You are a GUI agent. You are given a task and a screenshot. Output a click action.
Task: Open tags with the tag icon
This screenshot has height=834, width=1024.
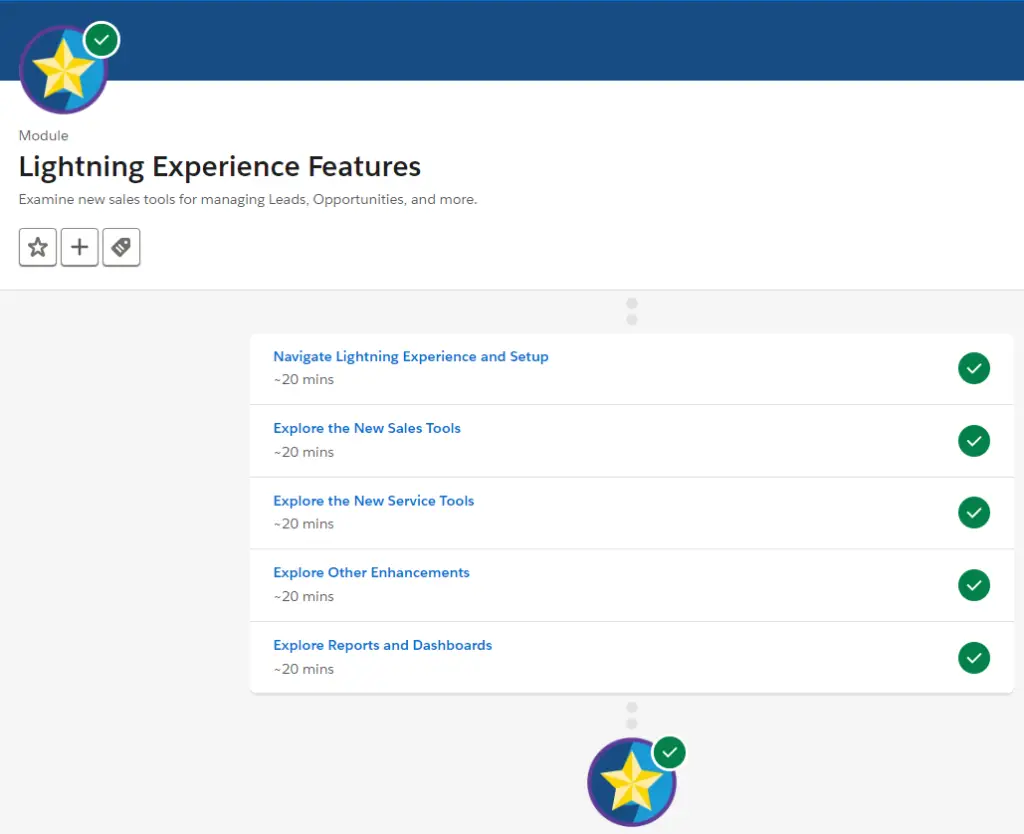121,247
